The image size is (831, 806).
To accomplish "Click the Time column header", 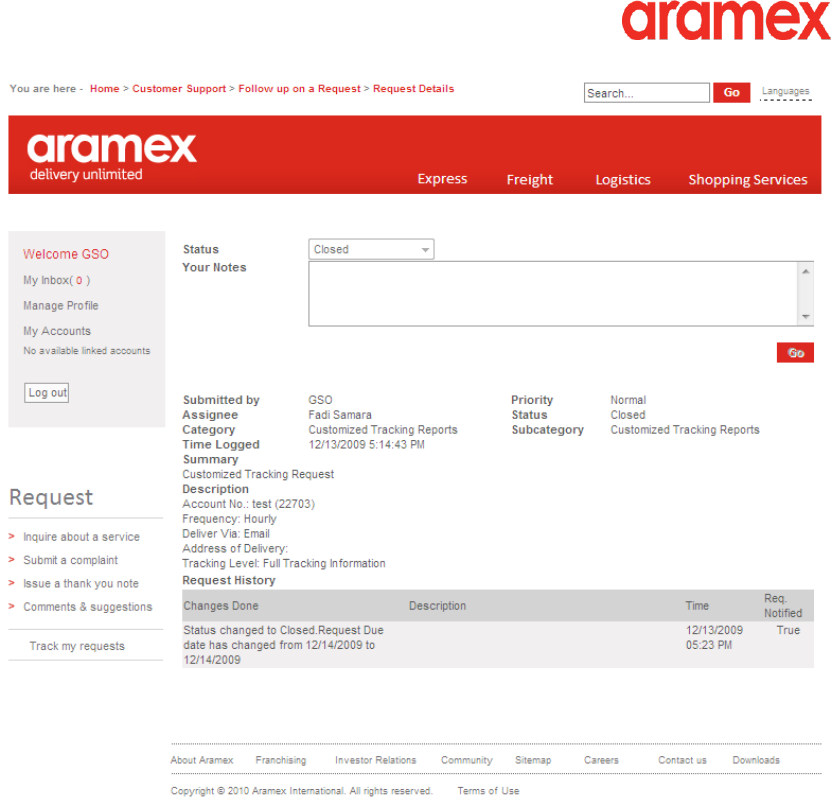I will 697,606.
